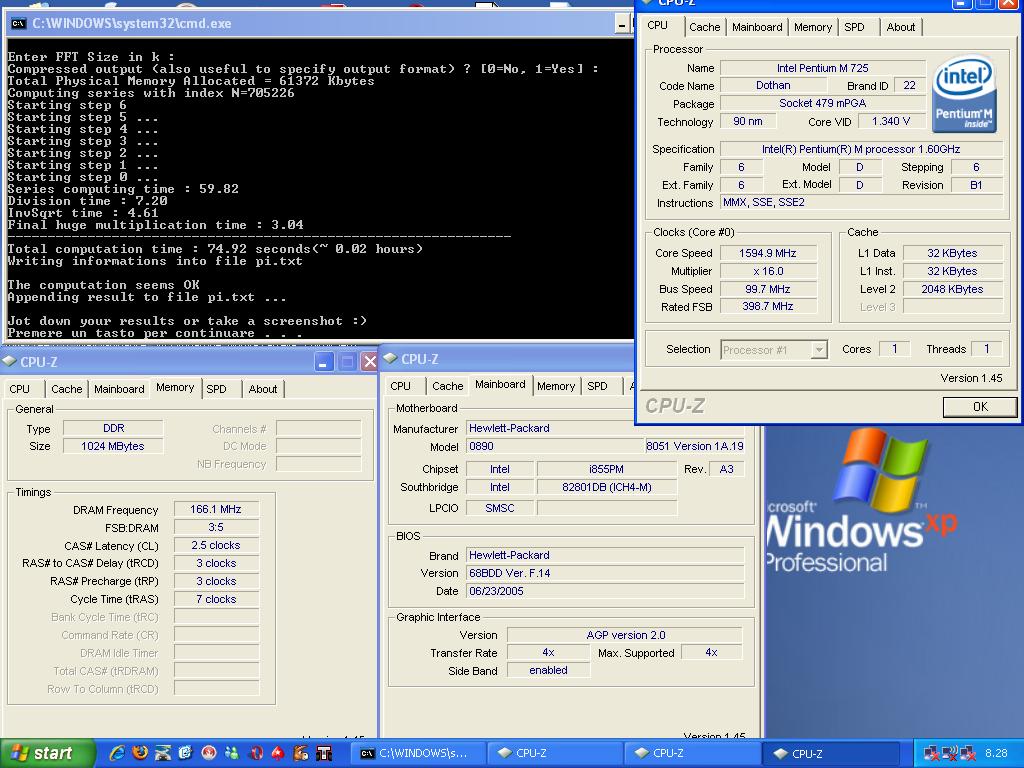Screen dimensions: 1024x768
Task: Open the red circular quick launch icon
Action: [209, 753]
